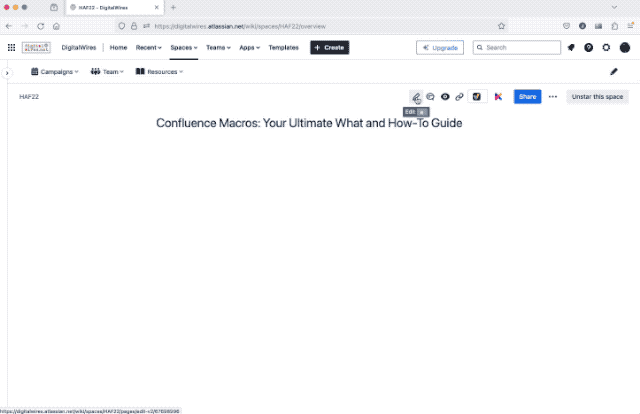Screen dimensions: 640x414
Task: Copy page link icon
Action: tap(460, 97)
